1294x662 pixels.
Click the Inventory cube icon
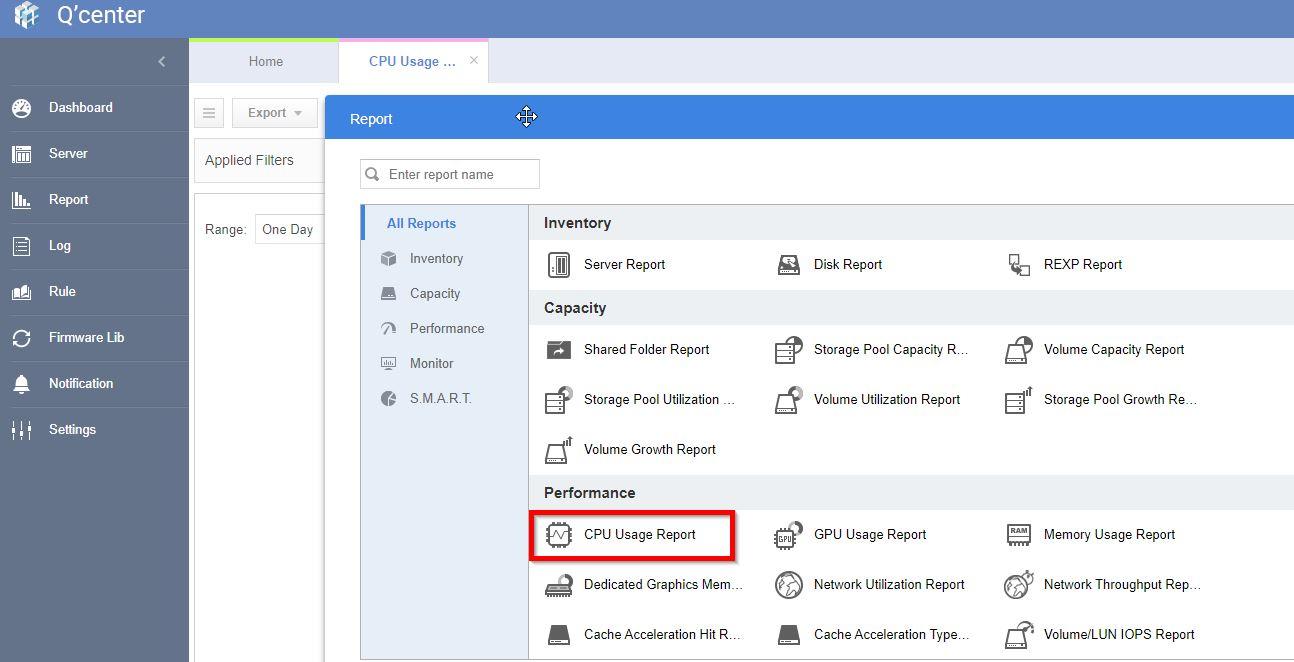tap(389, 258)
